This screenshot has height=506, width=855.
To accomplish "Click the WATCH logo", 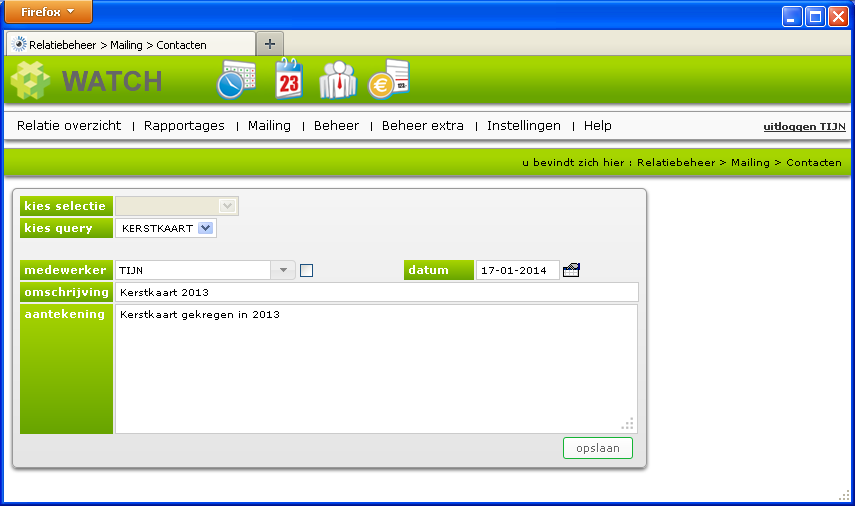I will (86, 81).
